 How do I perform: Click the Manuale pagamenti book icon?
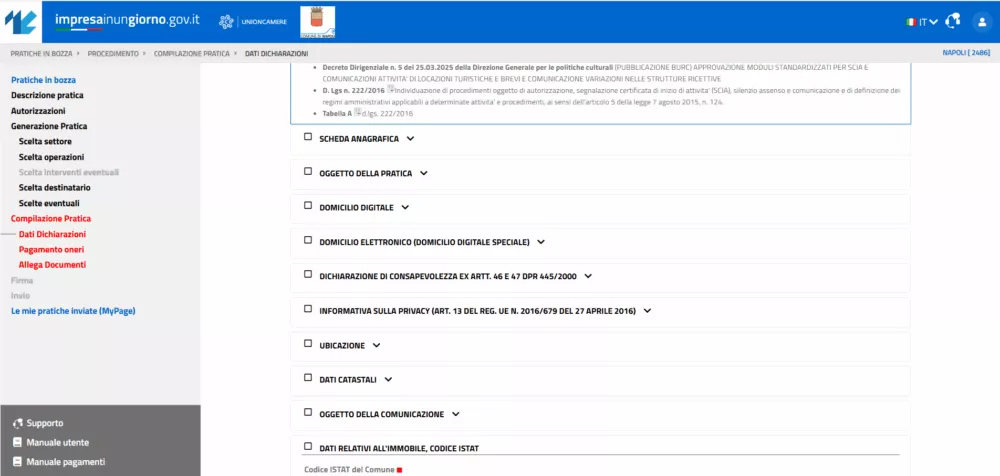17,462
